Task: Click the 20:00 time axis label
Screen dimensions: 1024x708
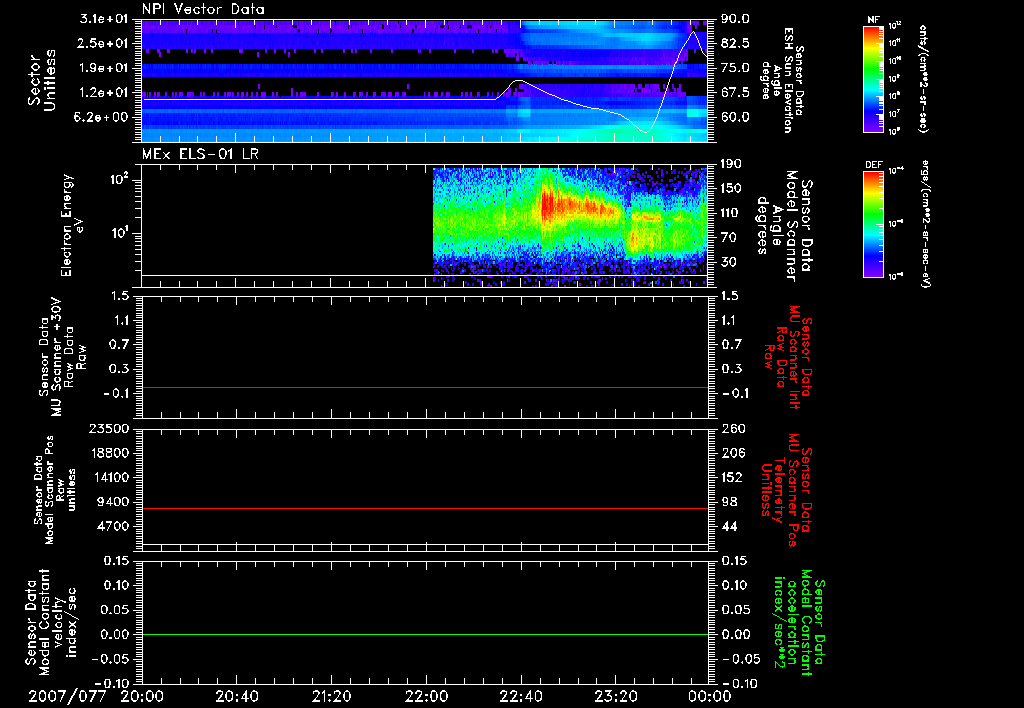Action: (142, 696)
